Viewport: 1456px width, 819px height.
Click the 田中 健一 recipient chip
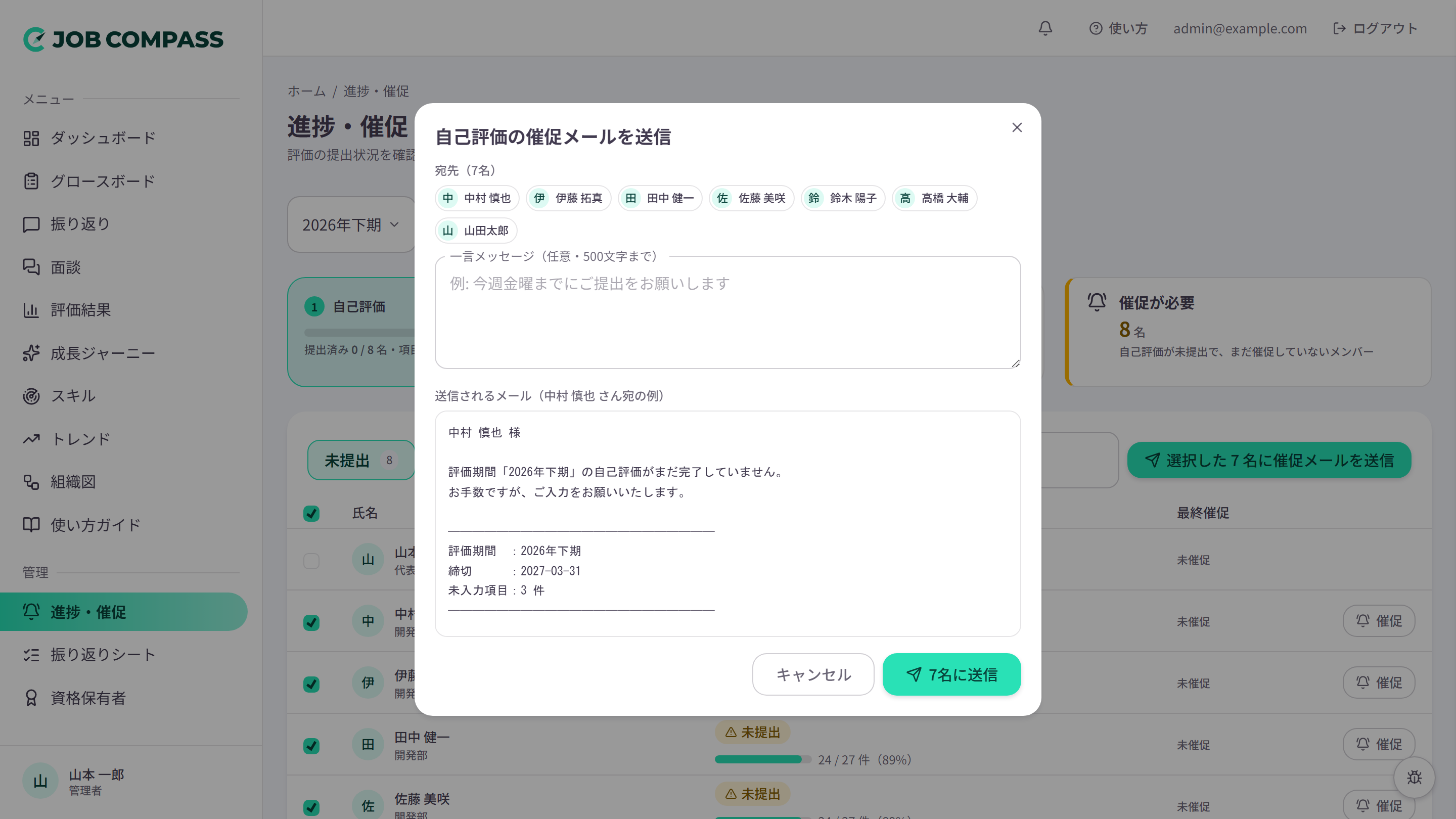[660, 198]
